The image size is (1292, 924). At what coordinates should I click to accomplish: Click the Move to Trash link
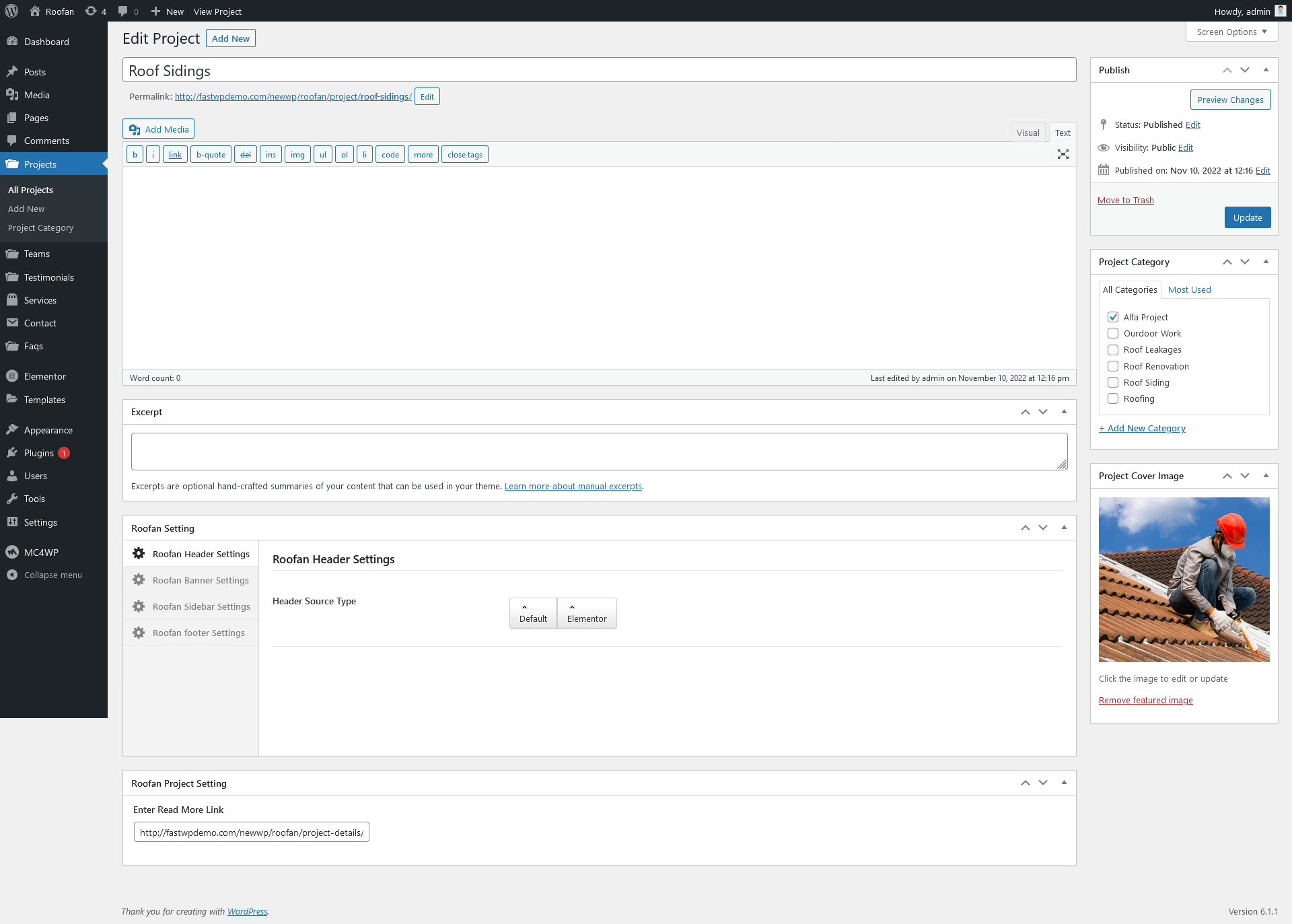point(1125,200)
